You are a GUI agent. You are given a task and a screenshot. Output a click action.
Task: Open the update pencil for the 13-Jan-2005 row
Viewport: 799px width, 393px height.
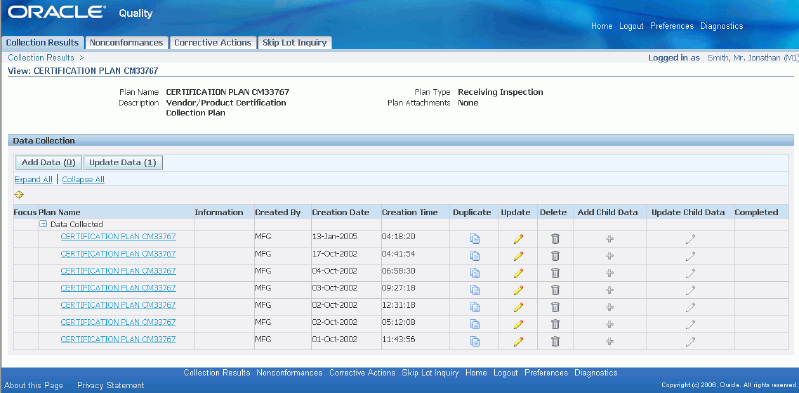point(518,239)
